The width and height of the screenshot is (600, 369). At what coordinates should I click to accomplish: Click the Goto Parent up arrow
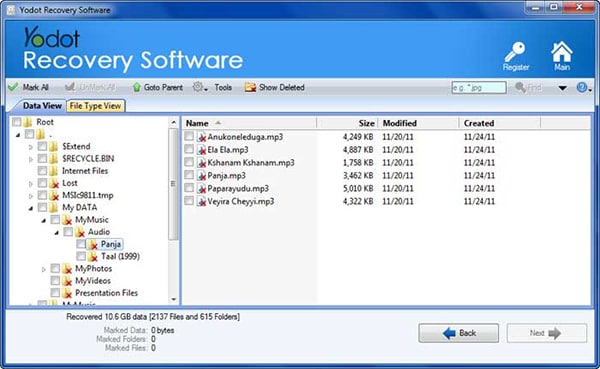pyautogui.click(x=136, y=87)
